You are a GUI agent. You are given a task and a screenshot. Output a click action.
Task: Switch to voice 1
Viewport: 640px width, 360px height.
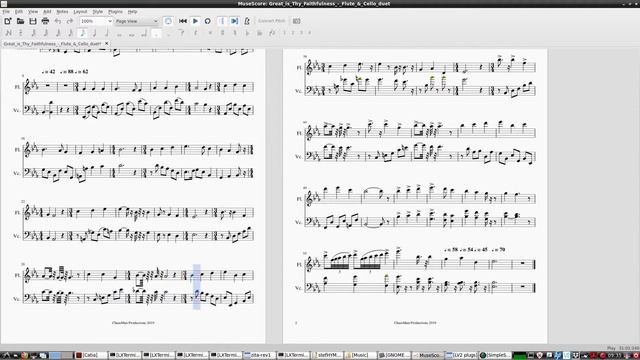pos(284,33)
